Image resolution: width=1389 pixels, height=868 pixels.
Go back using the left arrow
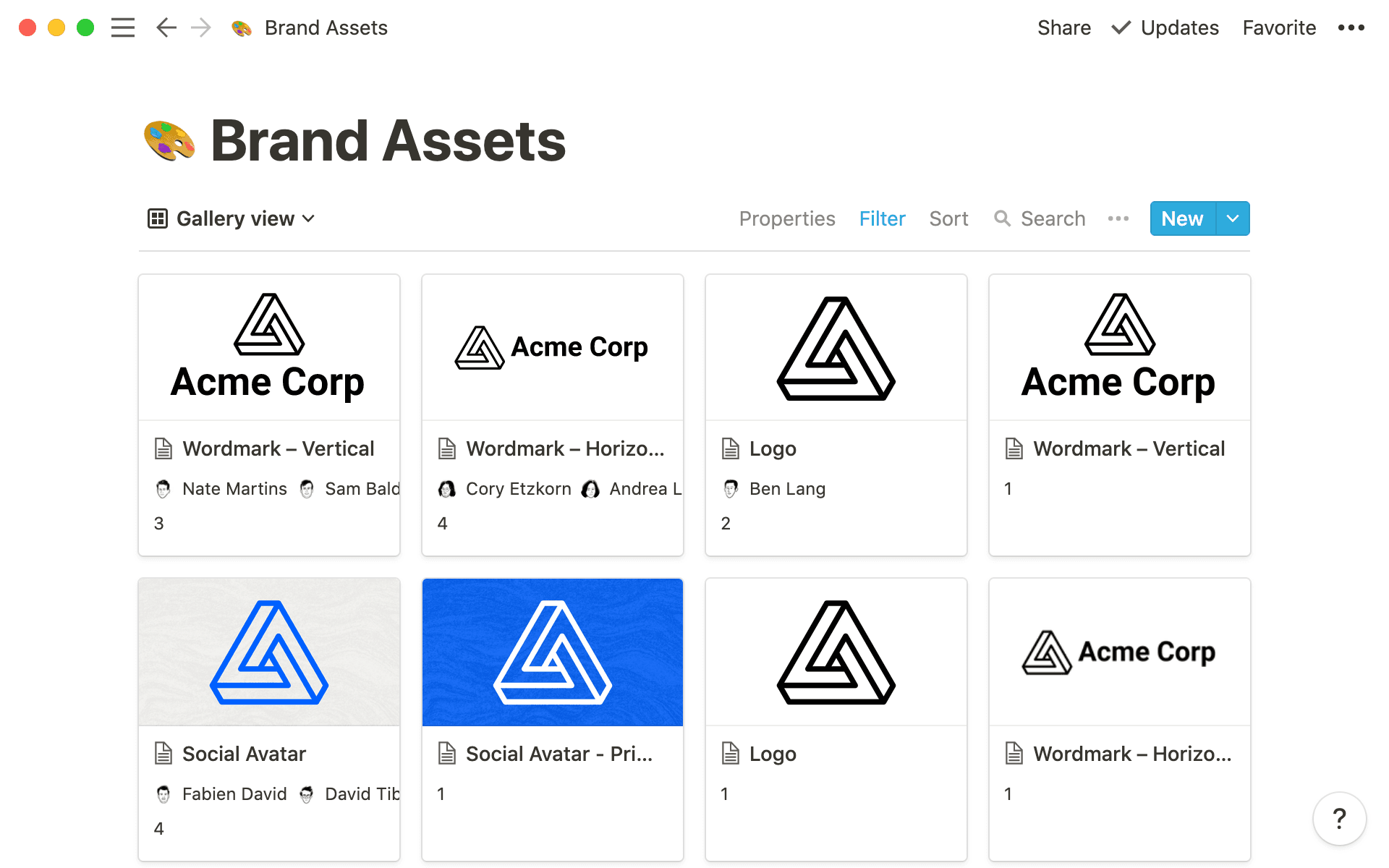[166, 27]
